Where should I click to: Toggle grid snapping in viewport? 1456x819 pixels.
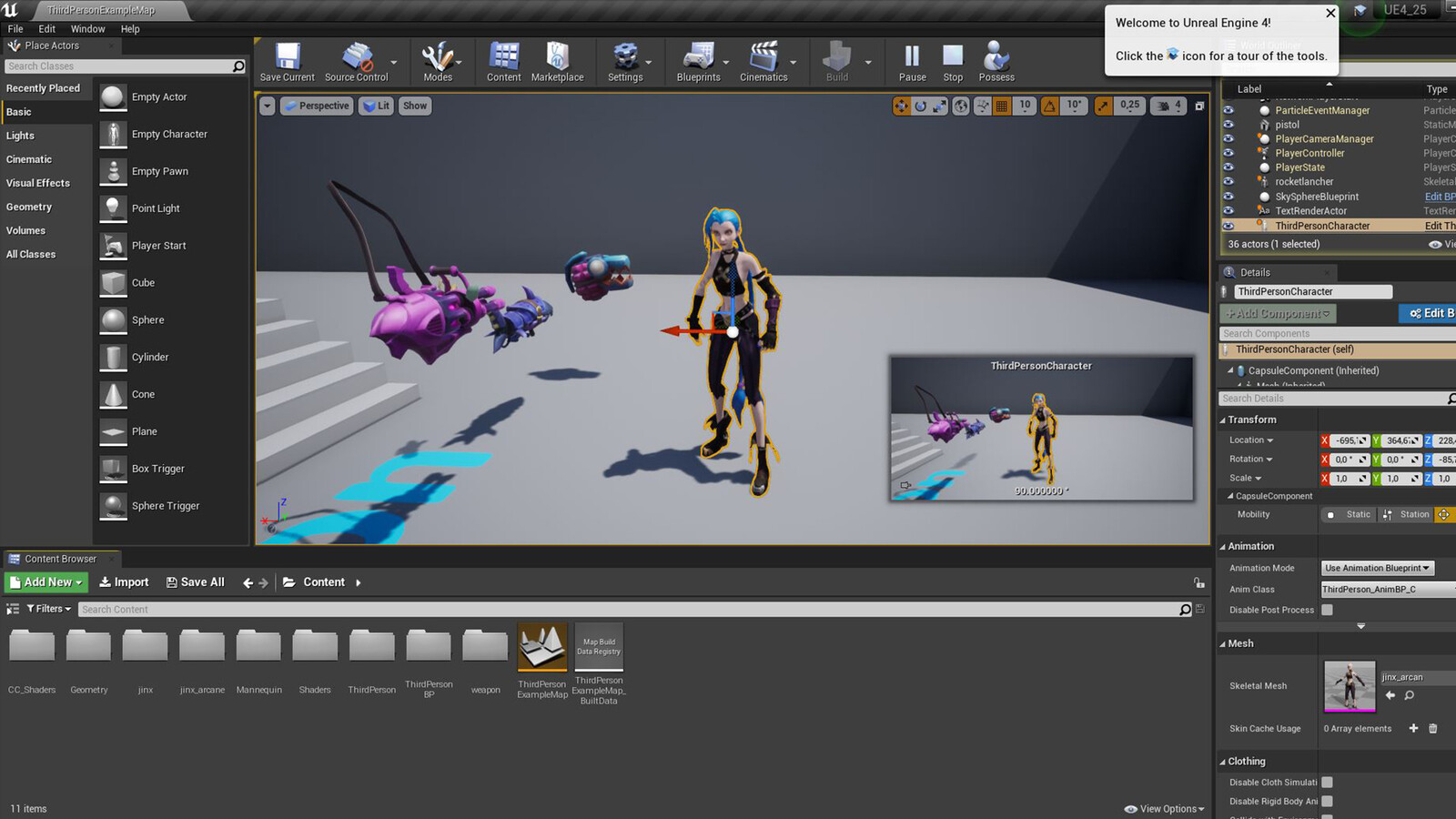[x=1002, y=106]
